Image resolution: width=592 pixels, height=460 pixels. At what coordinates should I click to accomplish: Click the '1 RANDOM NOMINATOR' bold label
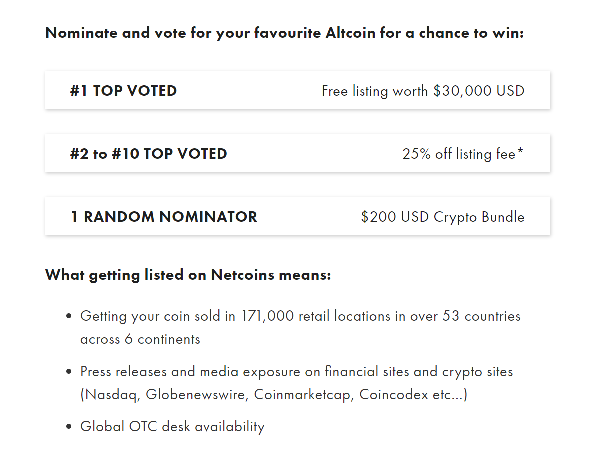click(164, 217)
